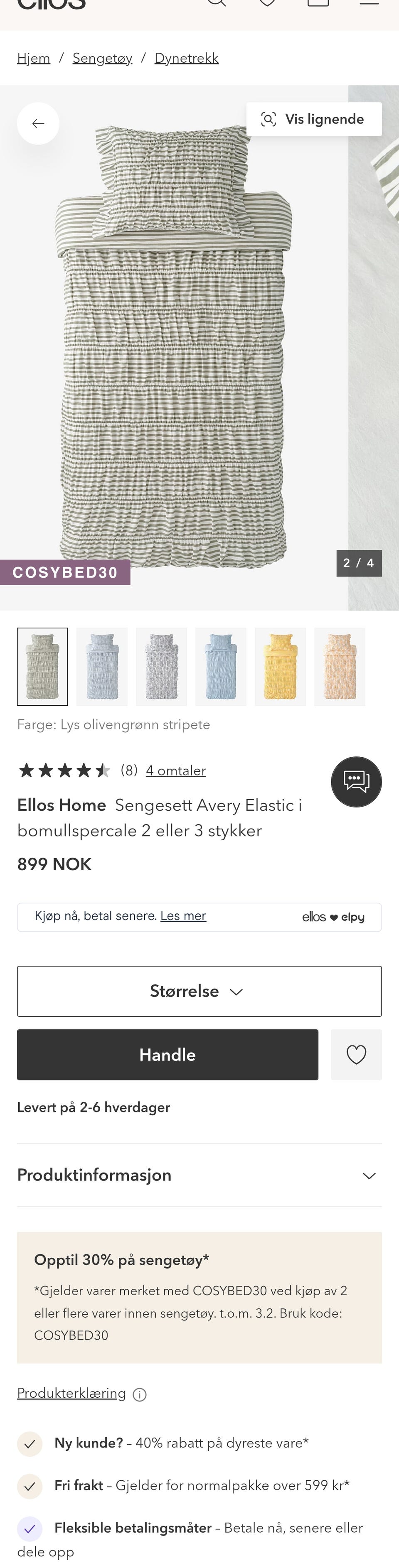Click the Produkterklæring info icon
The height and width of the screenshot is (1568, 399).
140,1394
